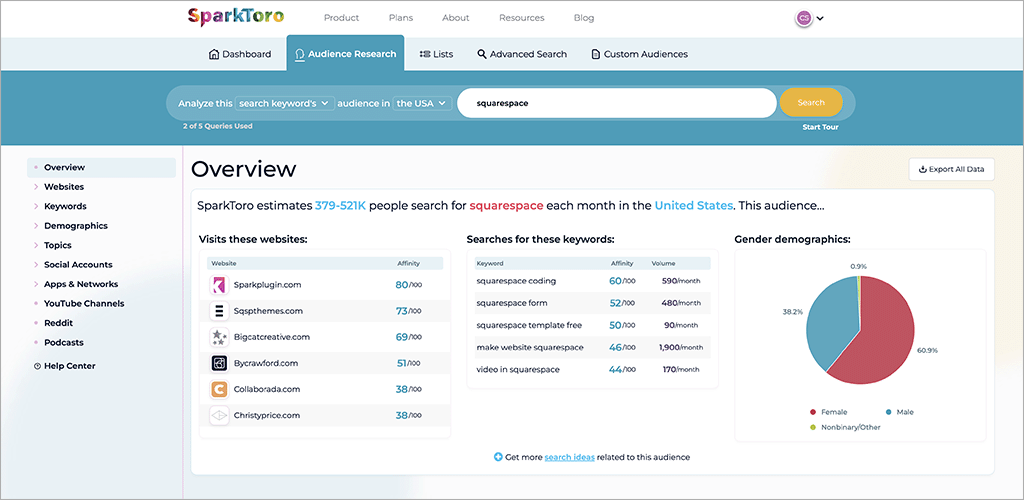The height and width of the screenshot is (500, 1024).
Task: Open YouTube Channels in the sidebar
Action: coord(84,304)
